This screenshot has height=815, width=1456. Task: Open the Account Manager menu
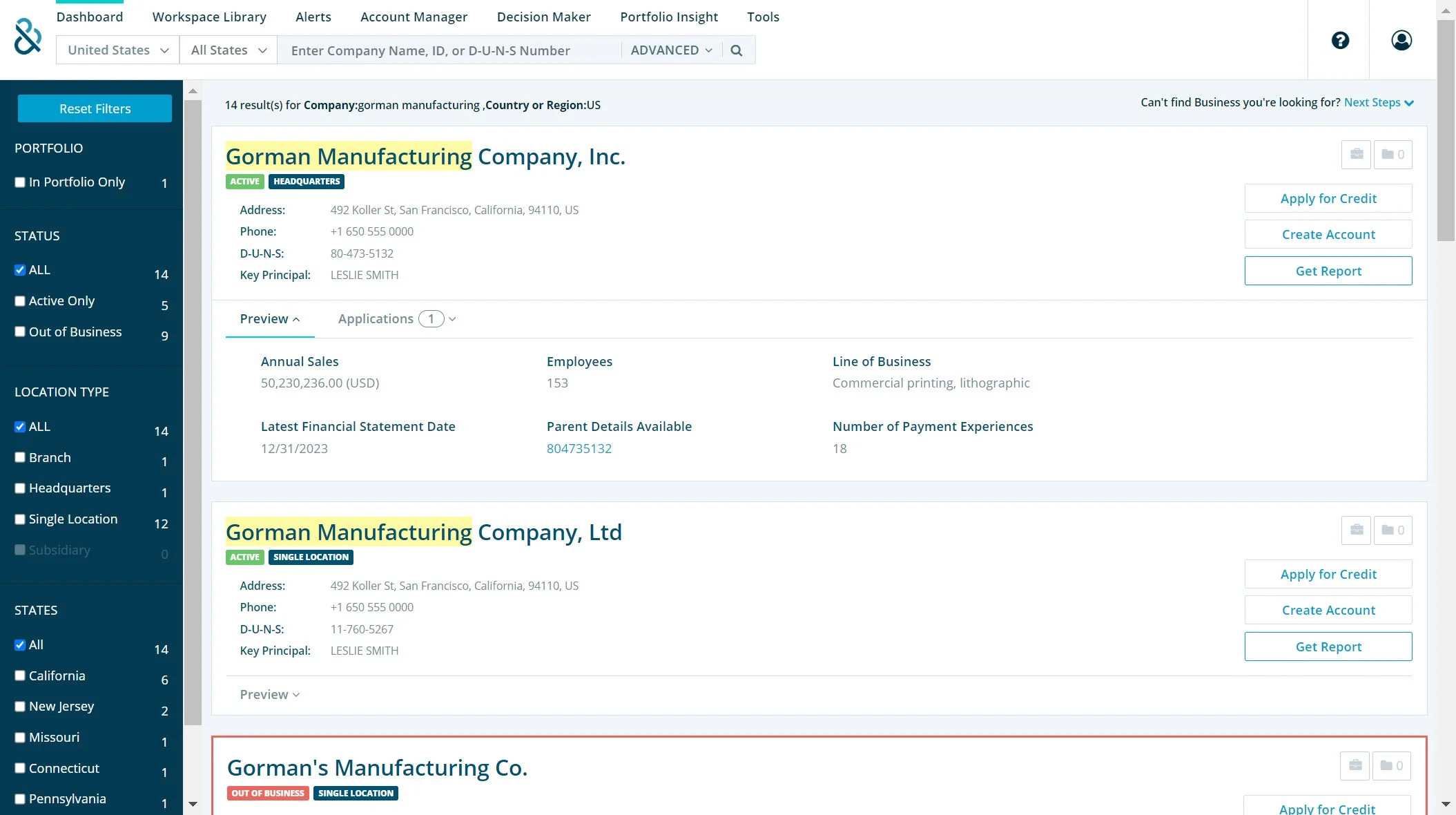[x=414, y=17]
